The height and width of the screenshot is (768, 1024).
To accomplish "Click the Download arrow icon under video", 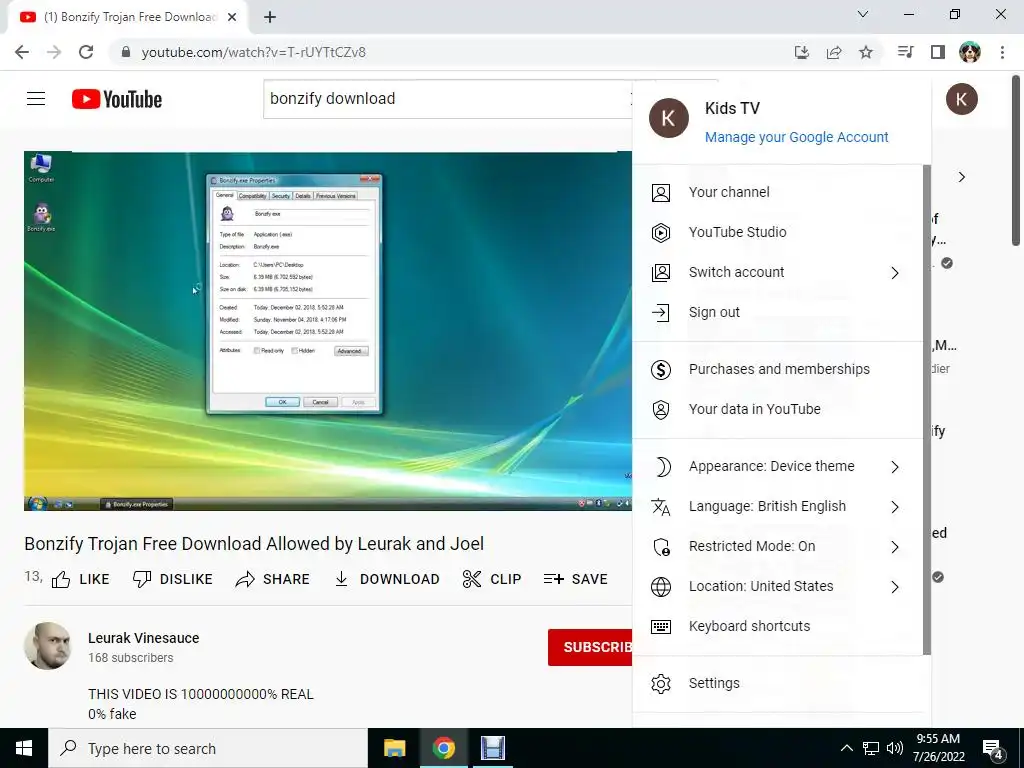I will pyautogui.click(x=341, y=579).
